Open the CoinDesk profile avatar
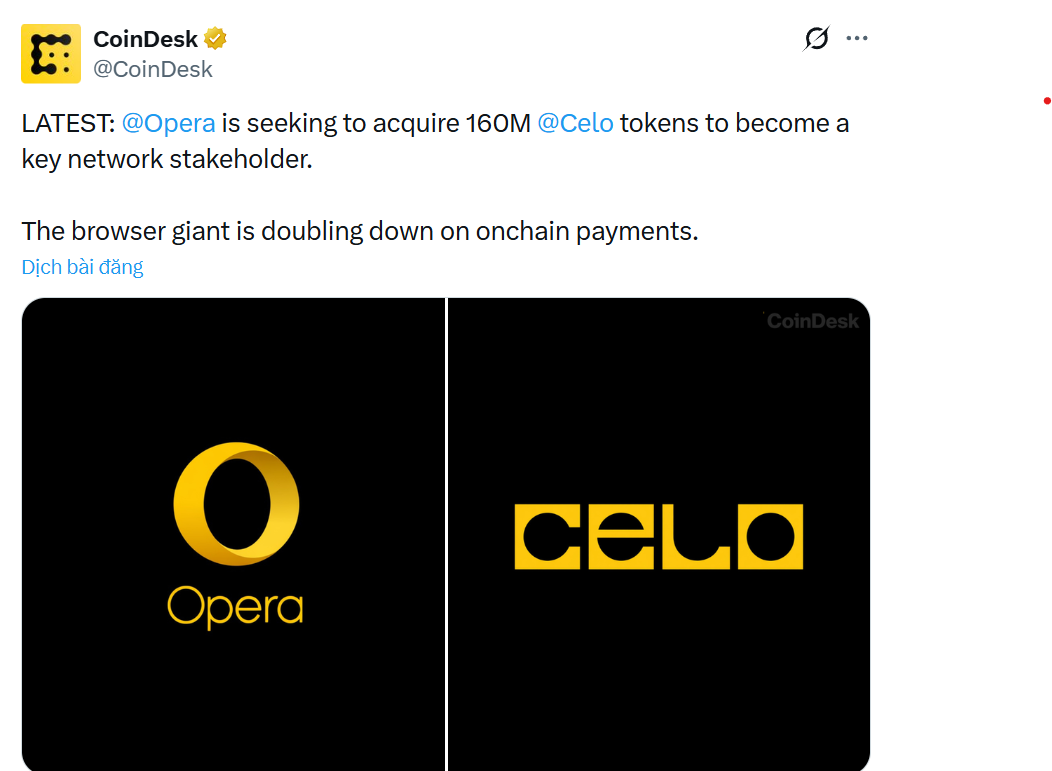 point(51,53)
